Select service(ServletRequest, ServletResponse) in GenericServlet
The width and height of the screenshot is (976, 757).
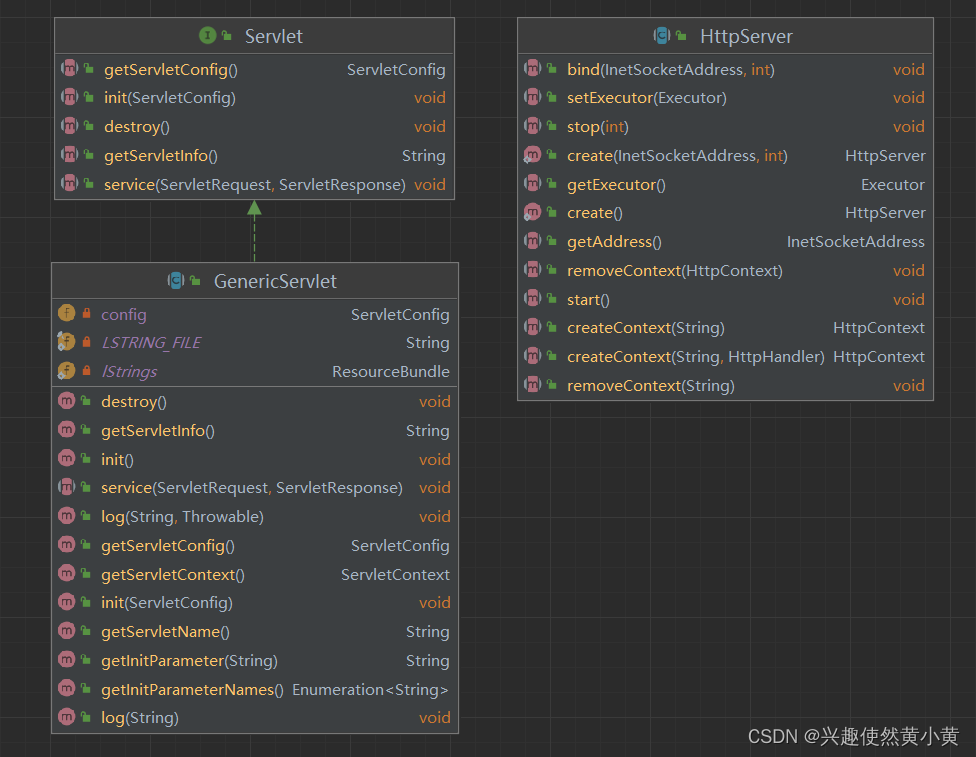tap(251, 487)
